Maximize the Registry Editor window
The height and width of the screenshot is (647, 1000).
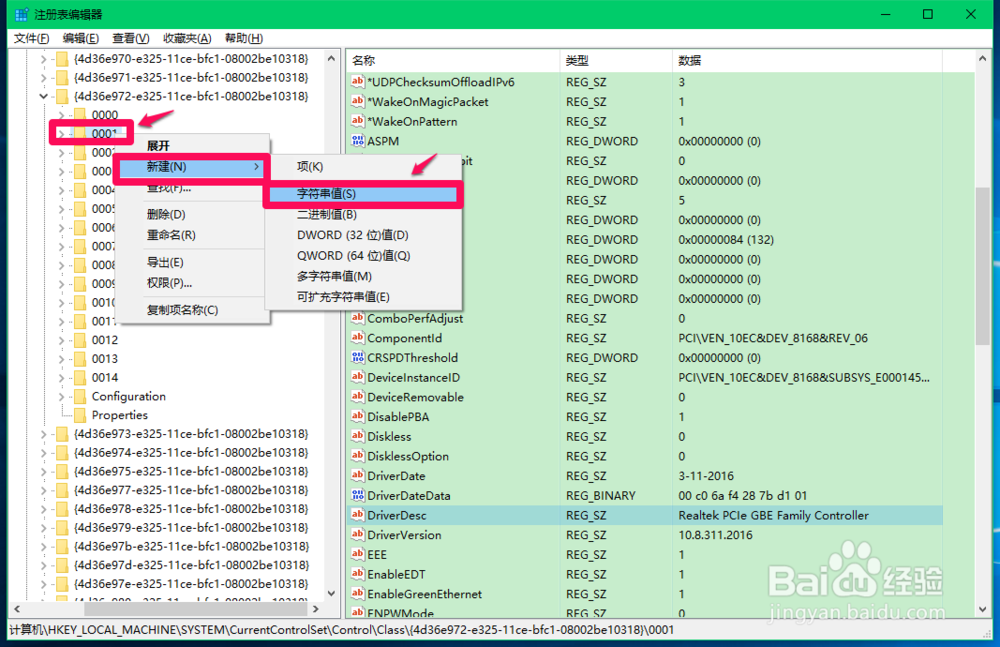click(x=928, y=14)
